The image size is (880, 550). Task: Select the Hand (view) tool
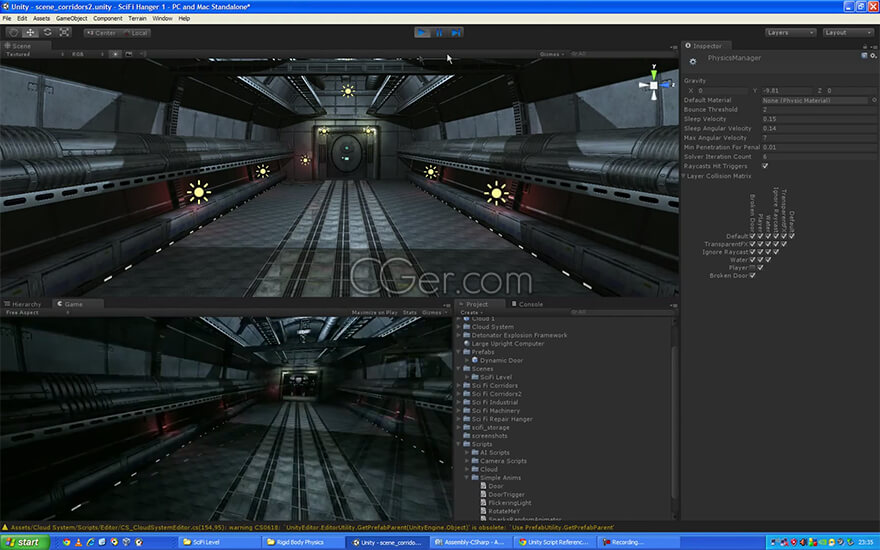pos(13,33)
